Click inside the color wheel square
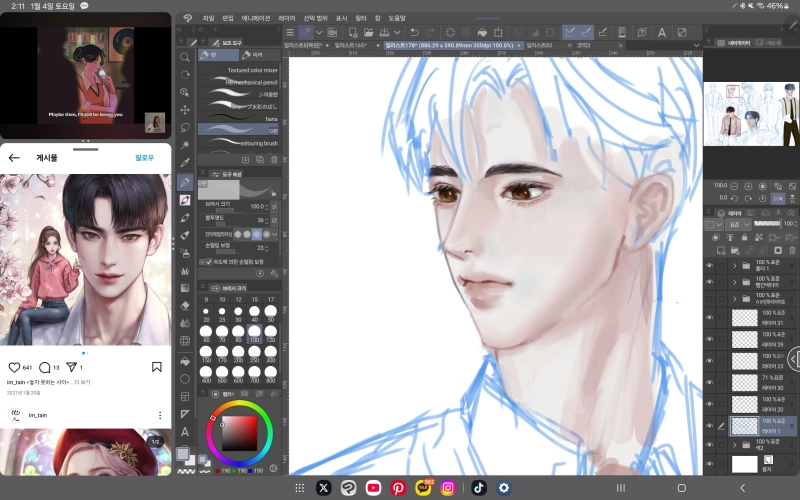The height and width of the screenshot is (500, 800). [239, 432]
